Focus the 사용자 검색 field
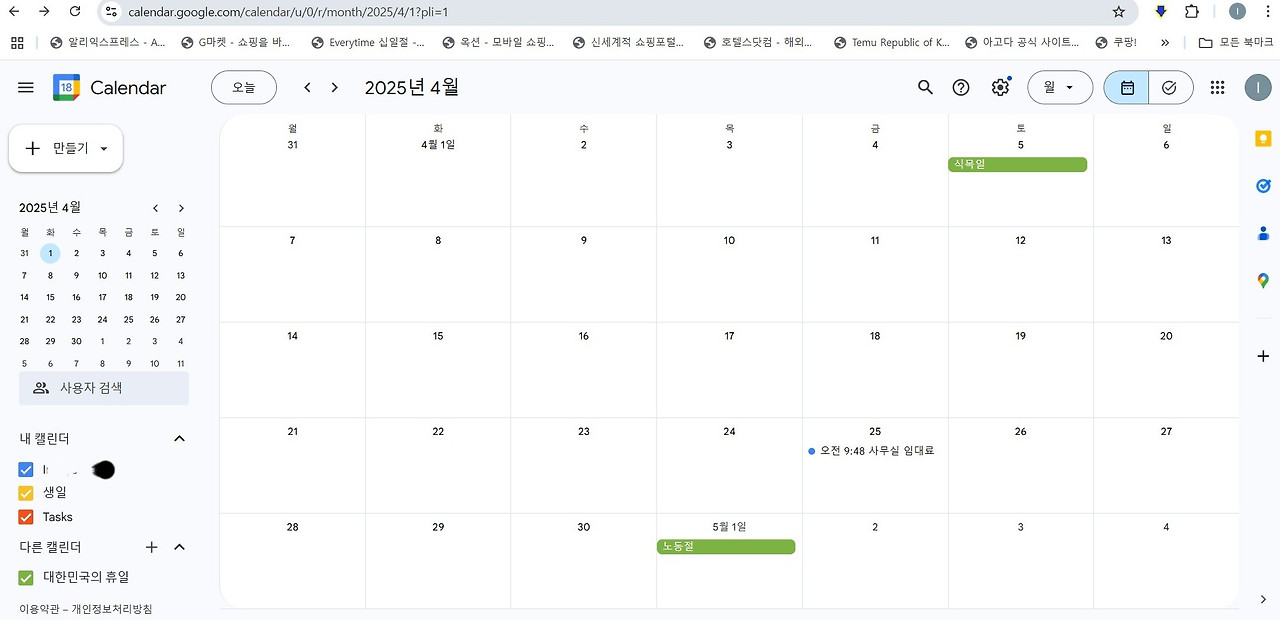The height and width of the screenshot is (620, 1280). [x=104, y=388]
